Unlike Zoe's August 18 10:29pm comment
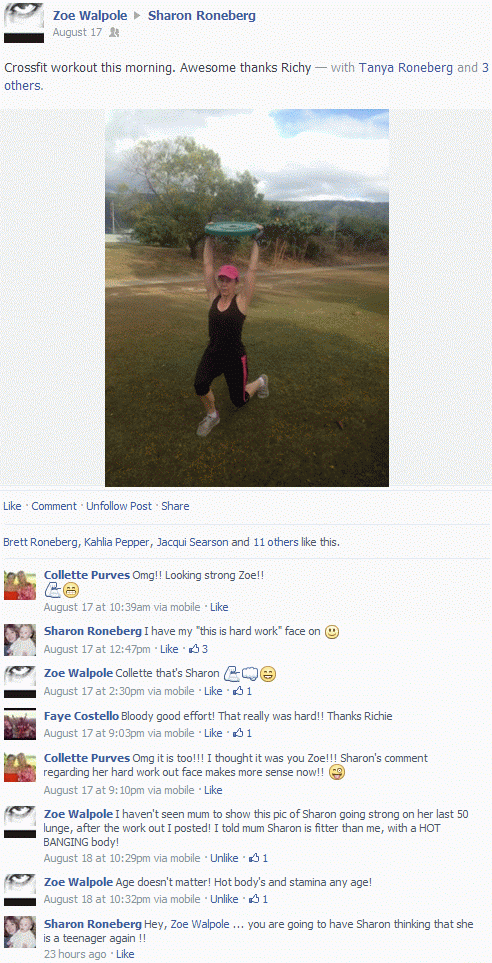 click(x=224, y=858)
